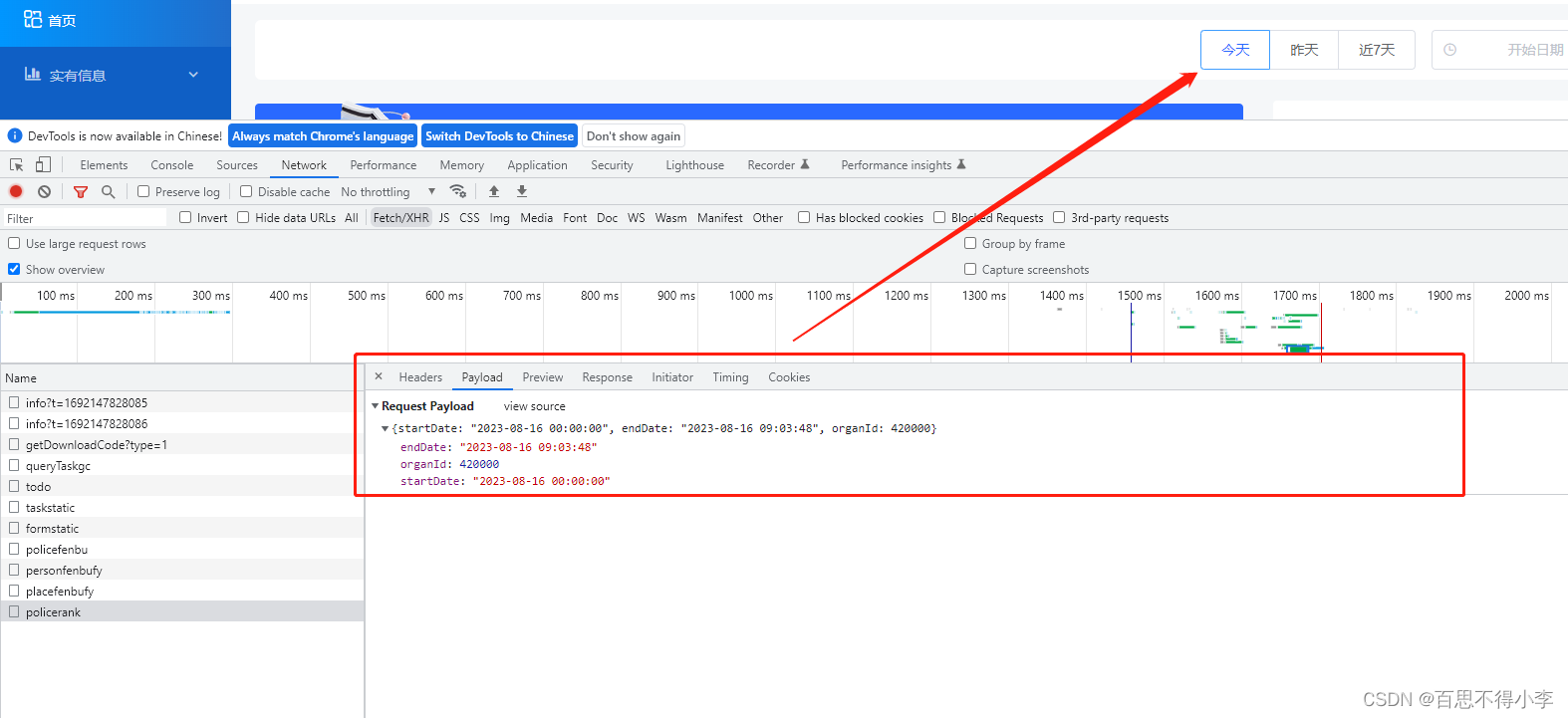The width and height of the screenshot is (1568, 718).
Task: Click the clock icon in date picker
Action: pos(1450,50)
